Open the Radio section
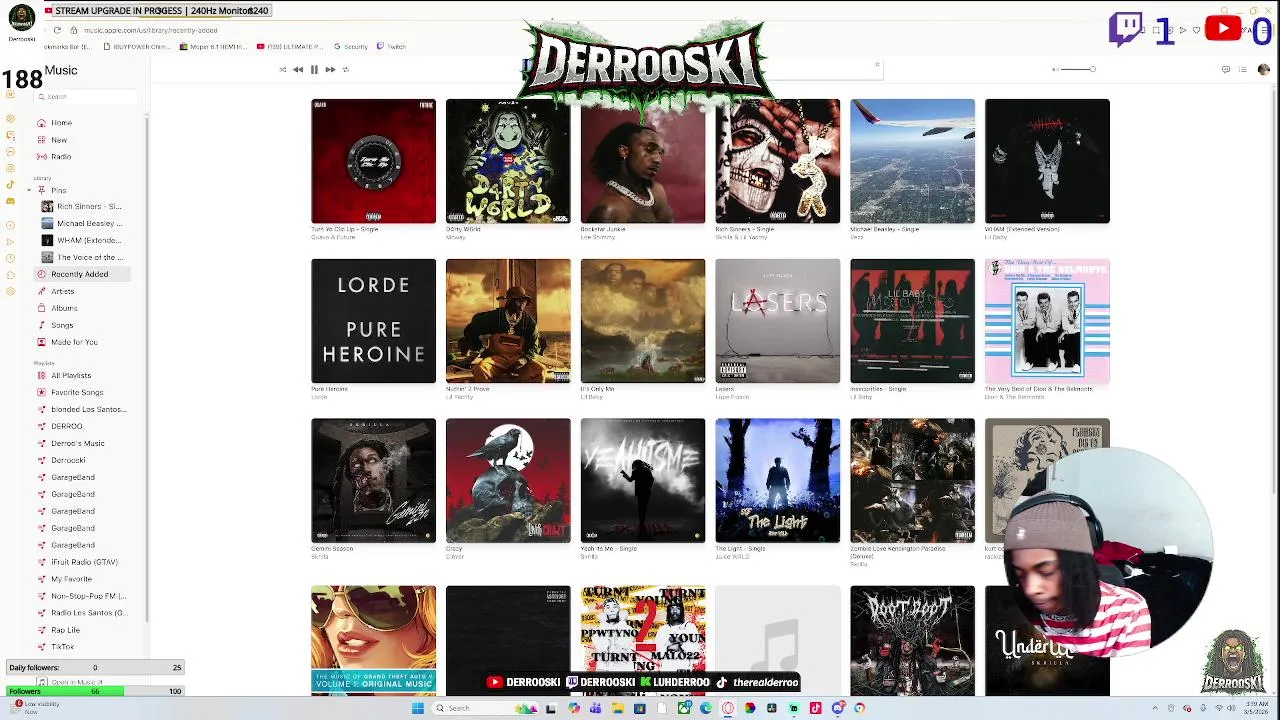 click(61, 157)
